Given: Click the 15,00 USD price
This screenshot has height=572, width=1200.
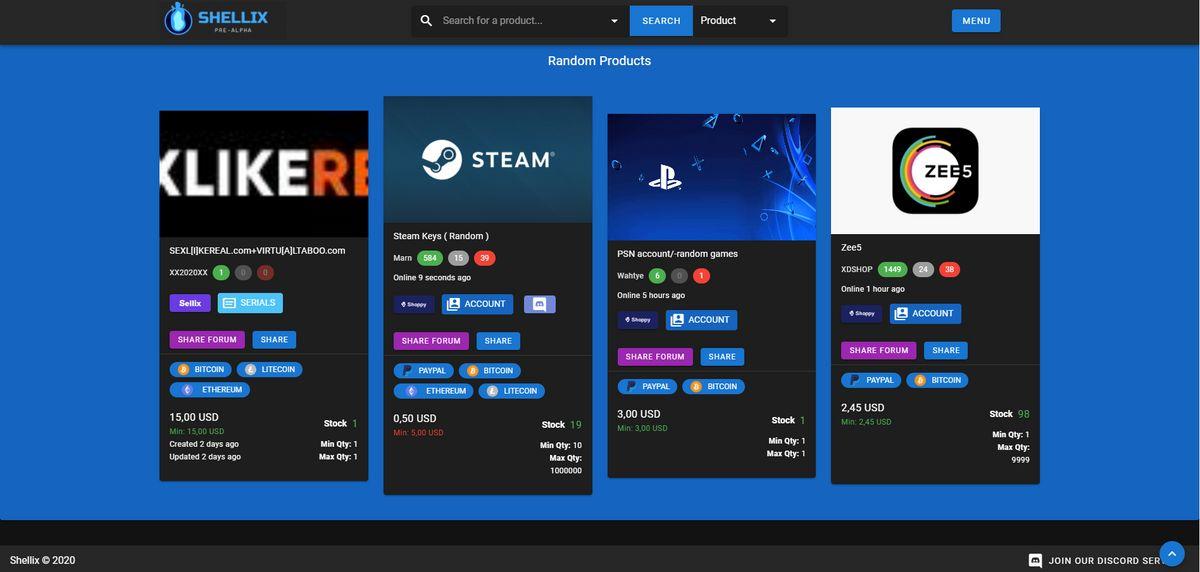Looking at the screenshot, I should [194, 418].
